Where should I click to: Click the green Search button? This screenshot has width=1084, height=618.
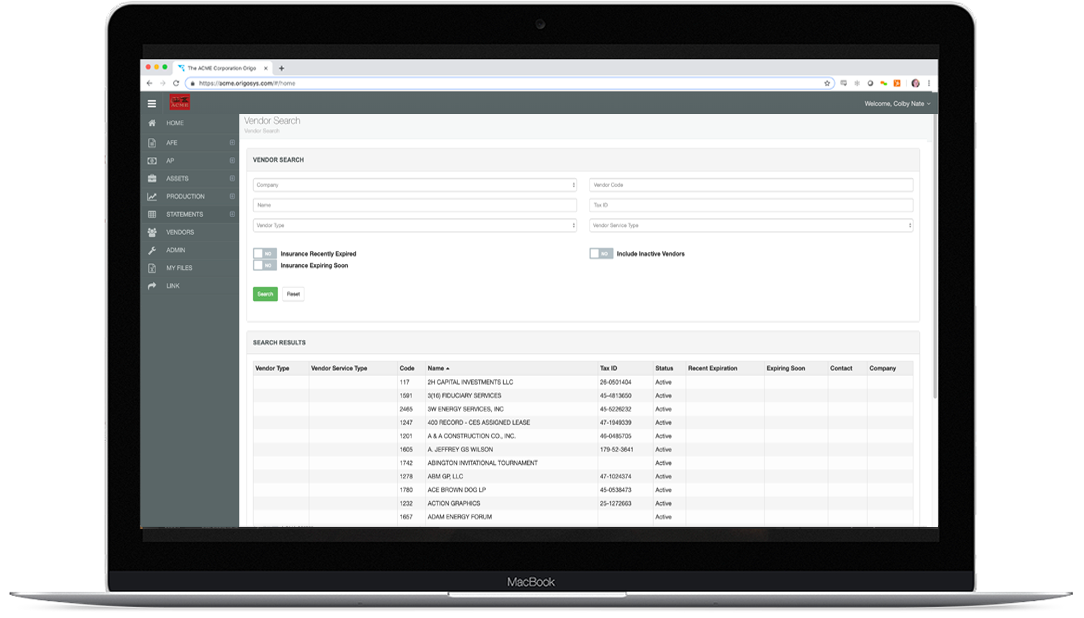tap(265, 294)
